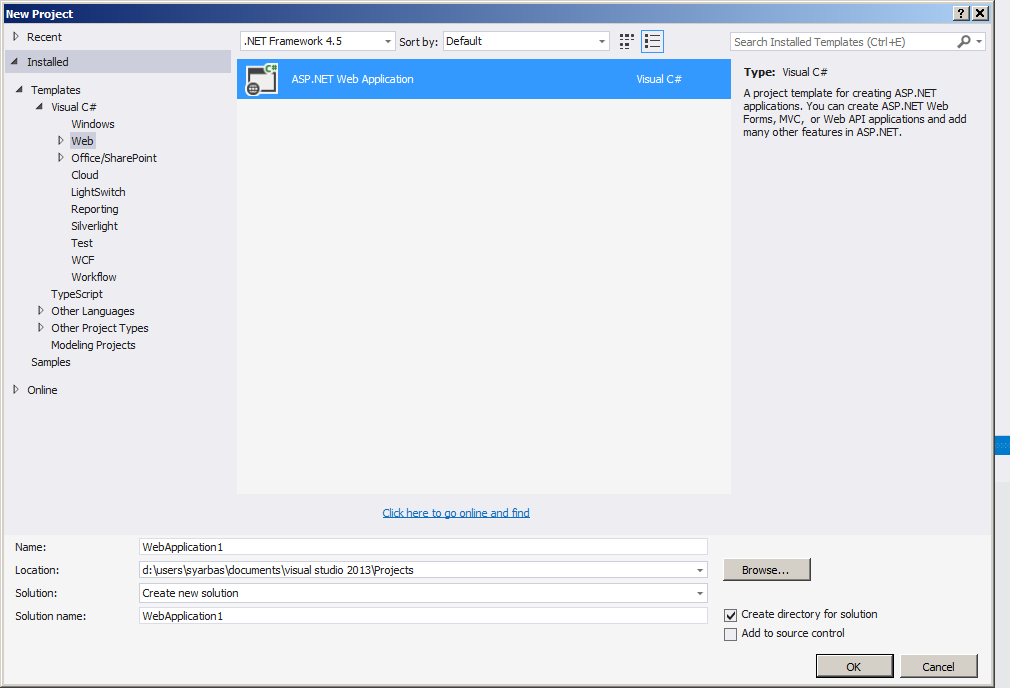Switch to small icons view

[x=627, y=42]
